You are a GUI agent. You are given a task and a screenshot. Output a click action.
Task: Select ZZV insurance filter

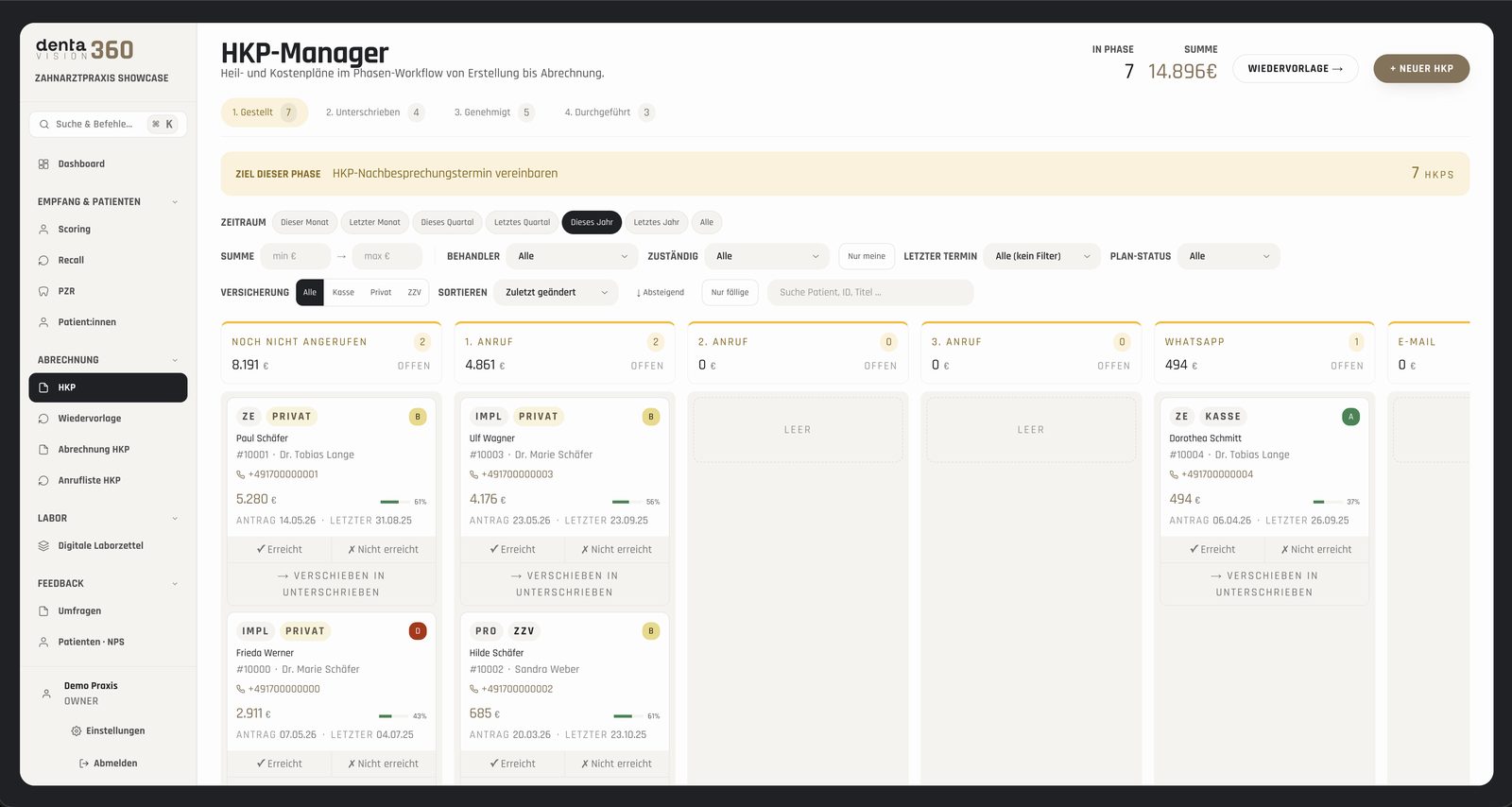[x=414, y=293]
